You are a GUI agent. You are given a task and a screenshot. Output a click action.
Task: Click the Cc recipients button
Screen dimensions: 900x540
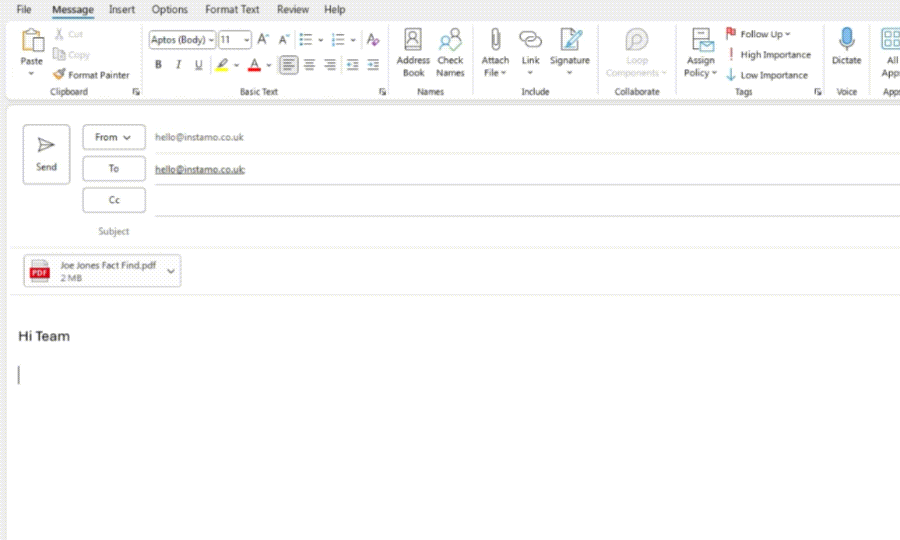coord(114,200)
